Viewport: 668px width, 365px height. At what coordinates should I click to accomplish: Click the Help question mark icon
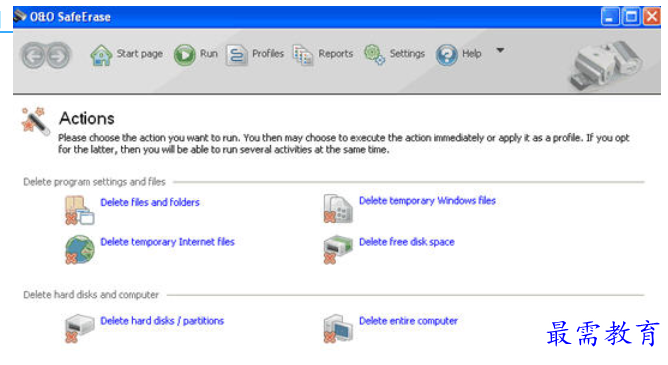pos(446,55)
